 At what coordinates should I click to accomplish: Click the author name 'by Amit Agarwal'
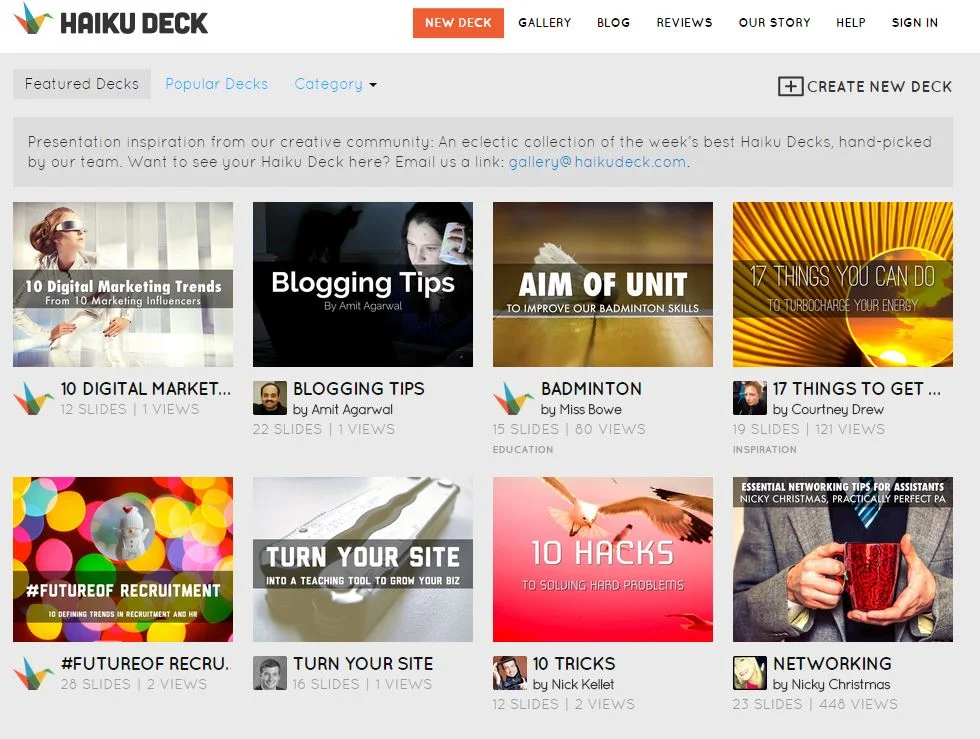[x=343, y=410]
